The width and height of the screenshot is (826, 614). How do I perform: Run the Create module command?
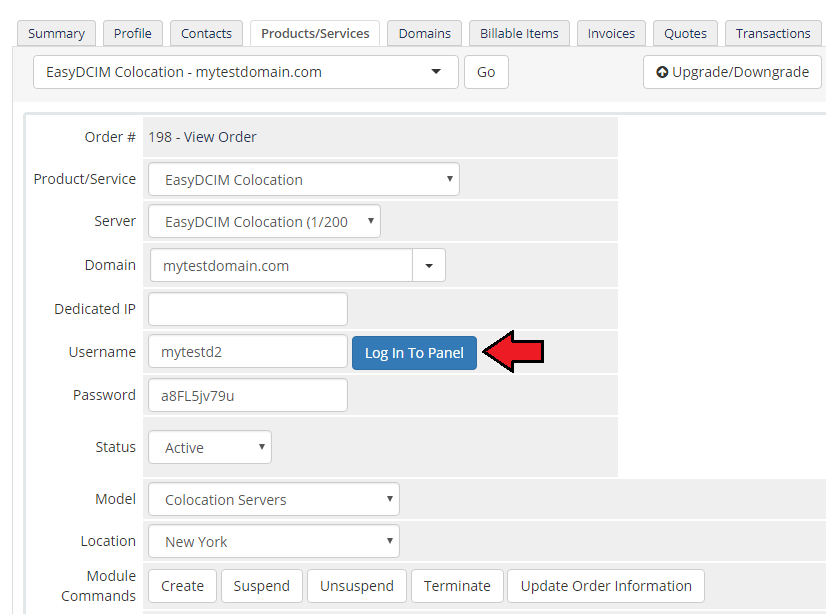182,586
